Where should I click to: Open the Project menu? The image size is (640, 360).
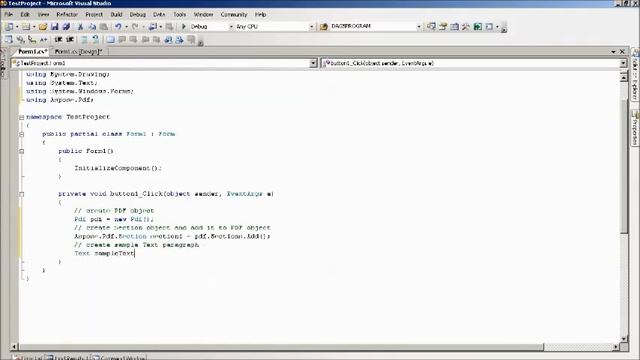click(x=94, y=14)
